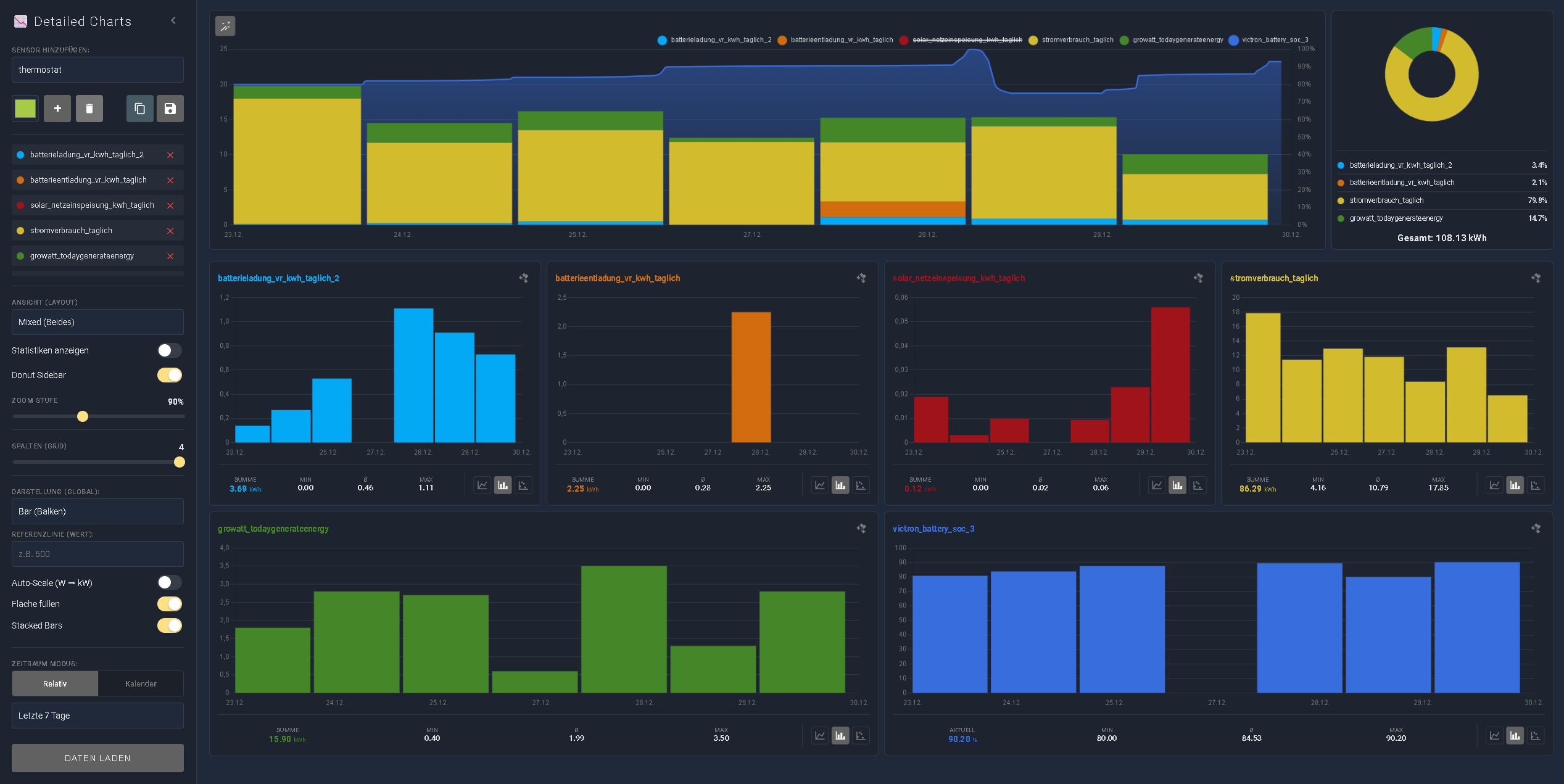
Task: Select the Relativ mode tab
Action: click(54, 683)
